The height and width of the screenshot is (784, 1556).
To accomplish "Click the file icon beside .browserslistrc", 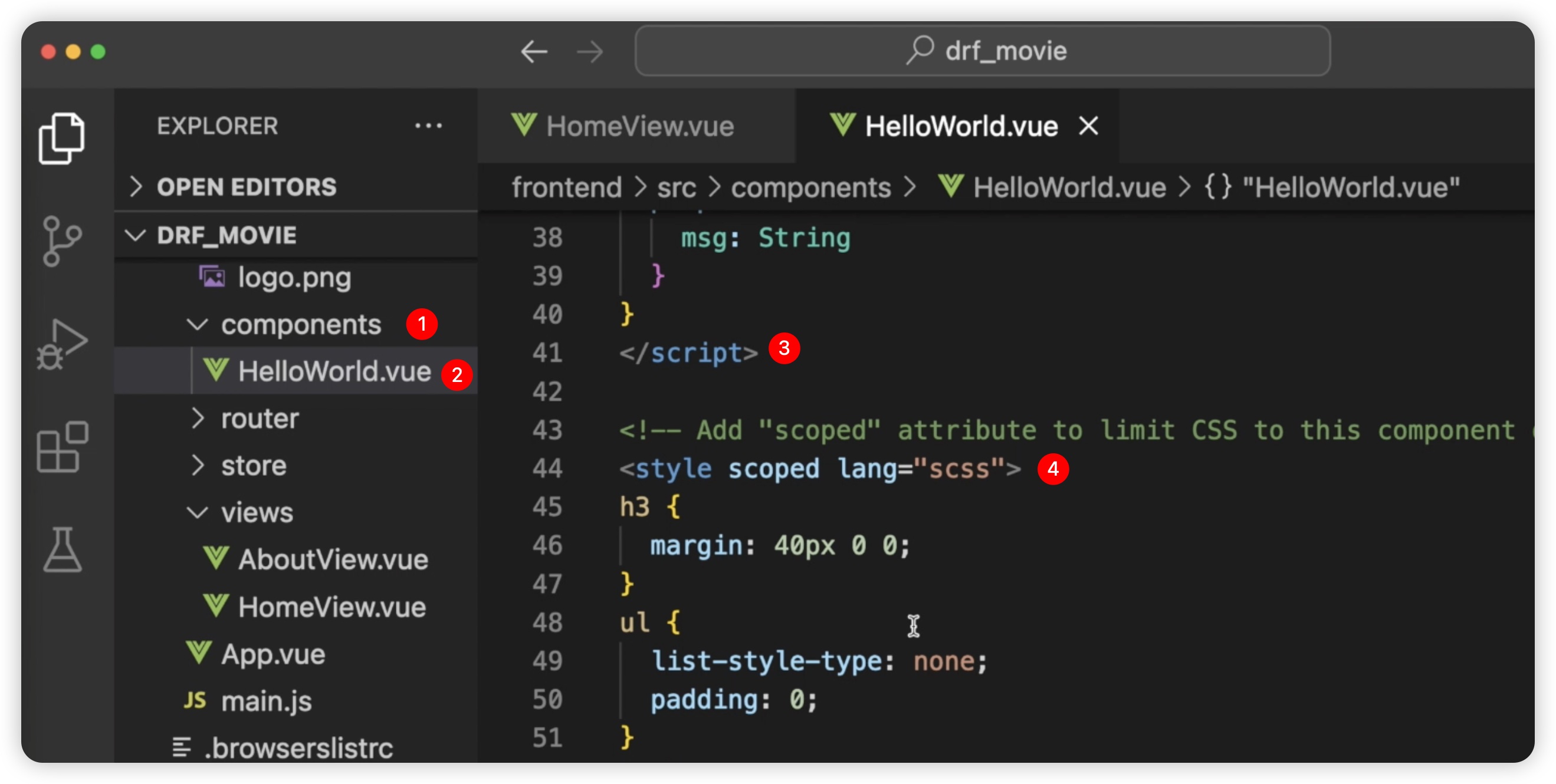I will (182, 747).
